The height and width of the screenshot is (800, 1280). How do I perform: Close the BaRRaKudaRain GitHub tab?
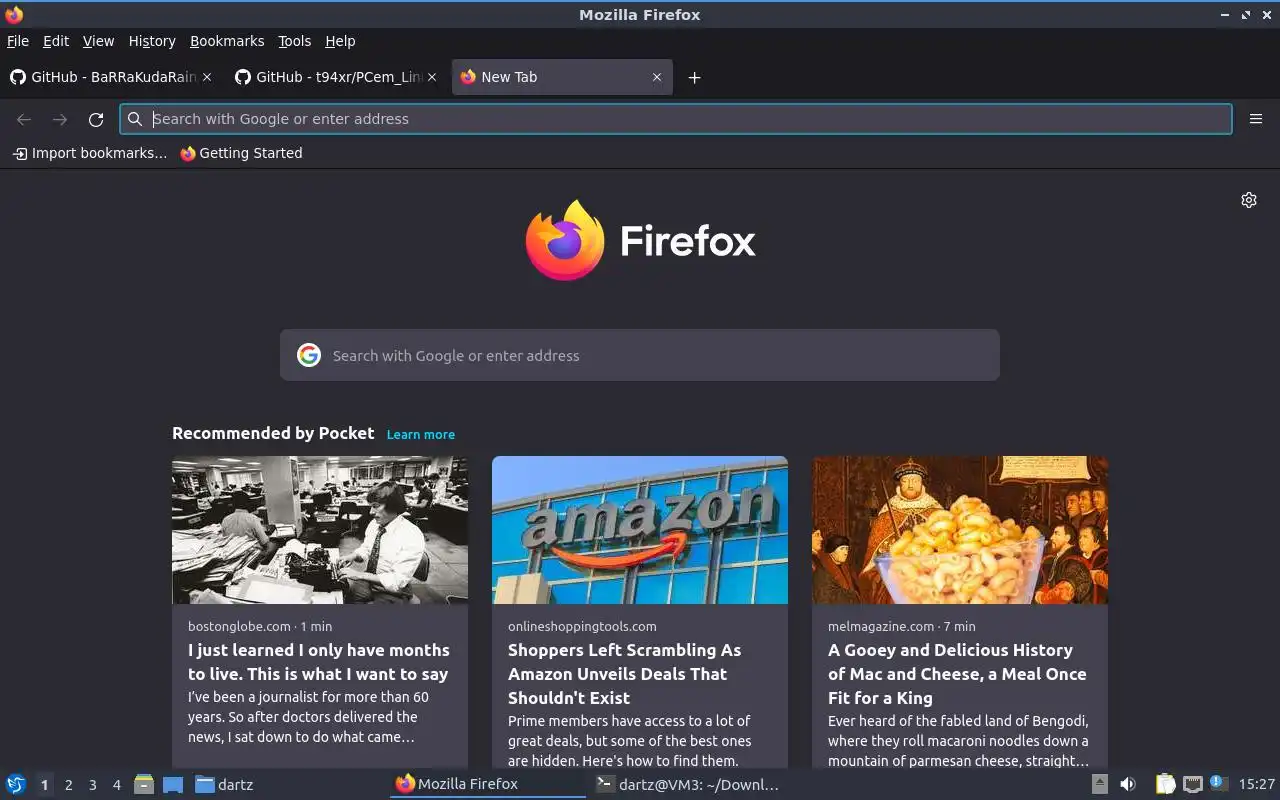click(x=207, y=77)
